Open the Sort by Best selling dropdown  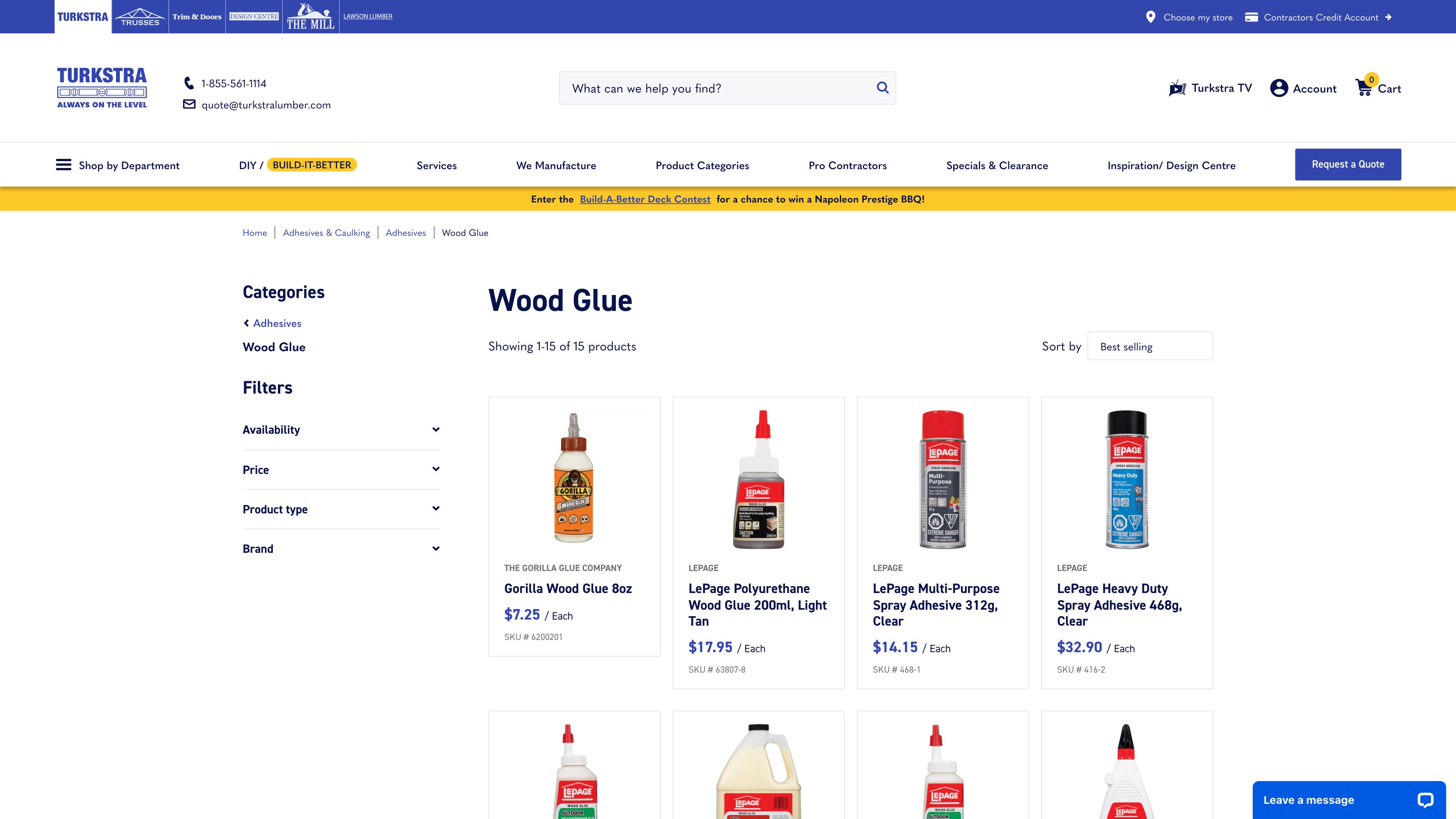coord(1150,345)
